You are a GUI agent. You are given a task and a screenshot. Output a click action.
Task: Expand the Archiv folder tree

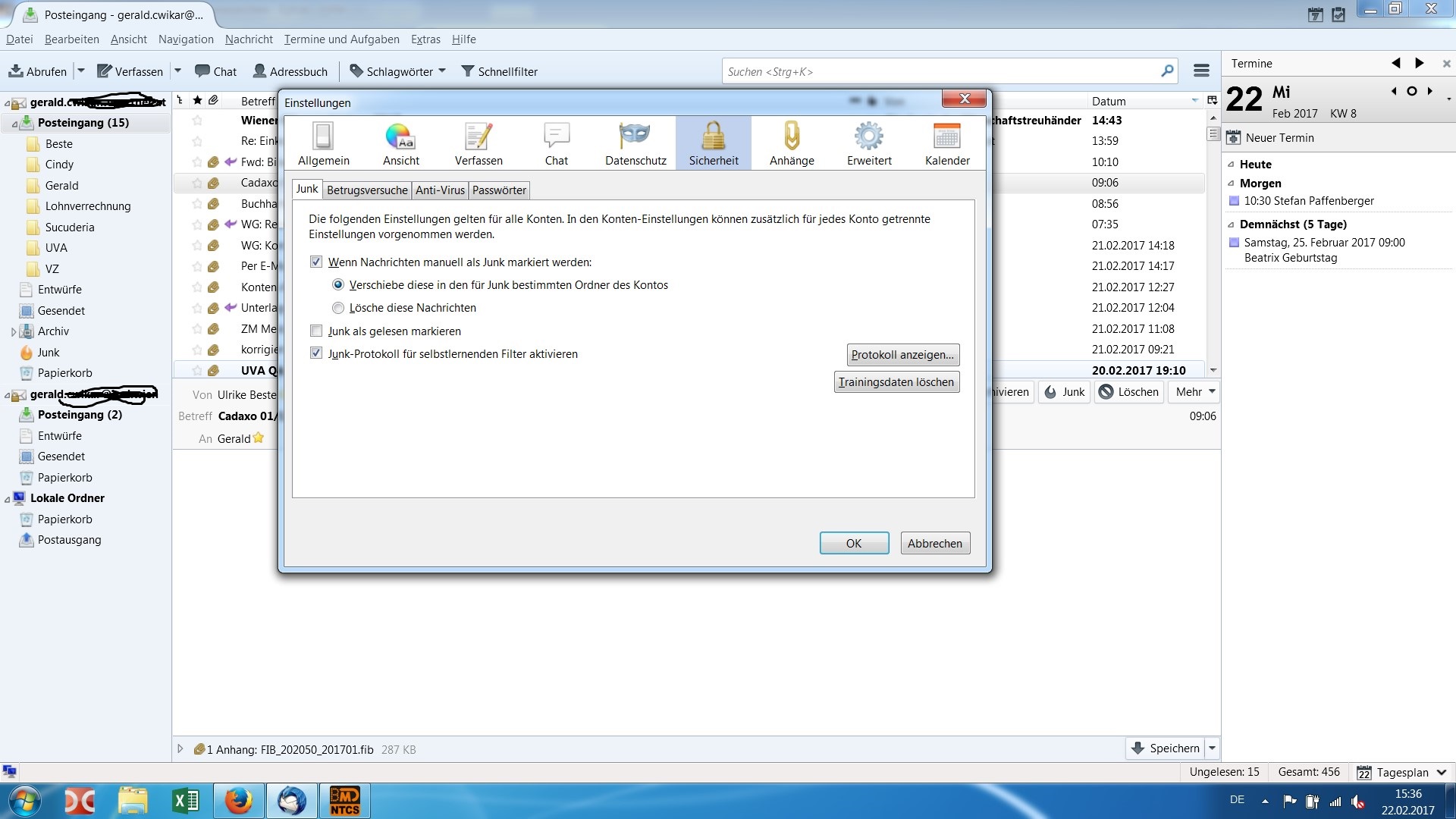tap(14, 331)
